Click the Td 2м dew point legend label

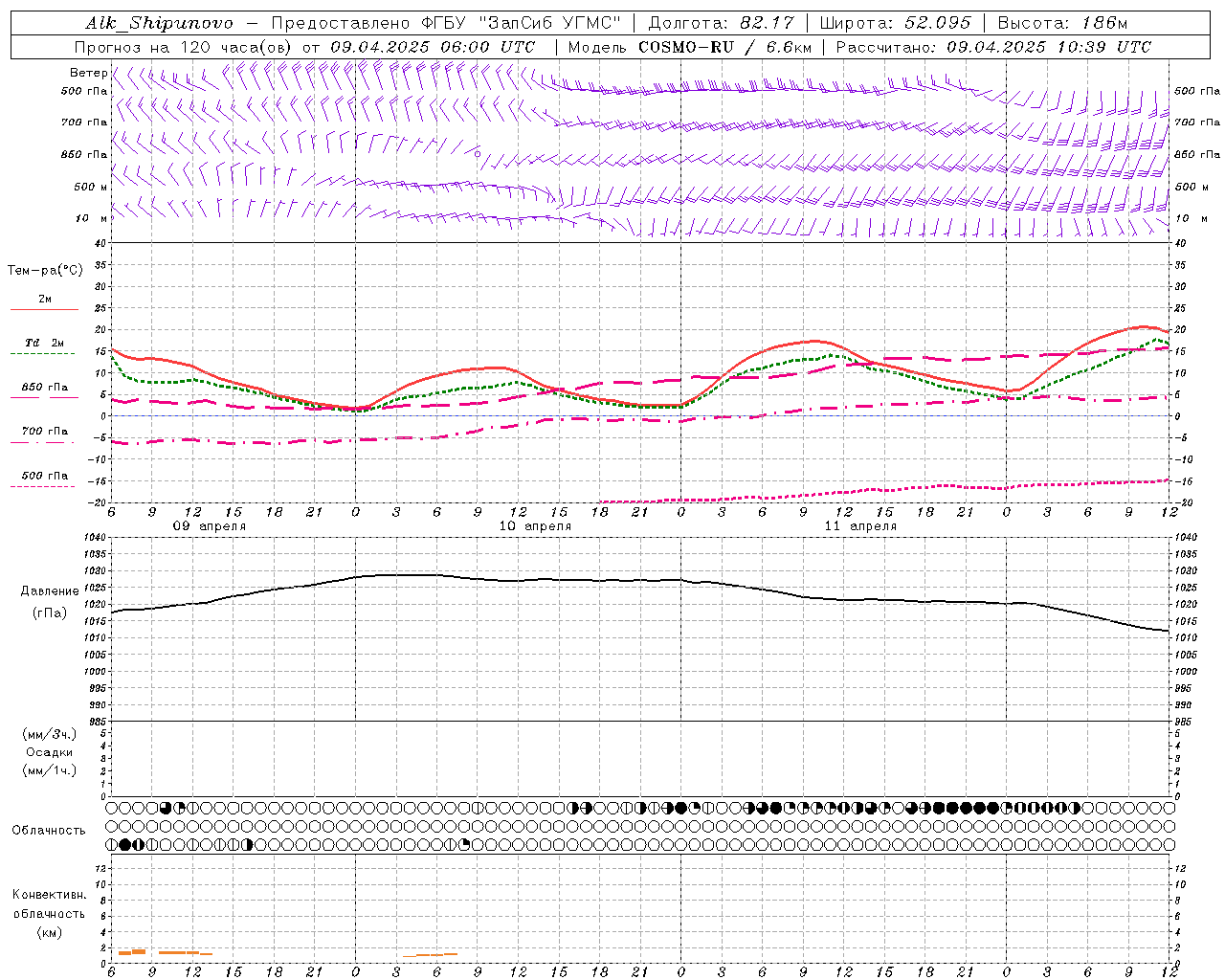coord(44,343)
